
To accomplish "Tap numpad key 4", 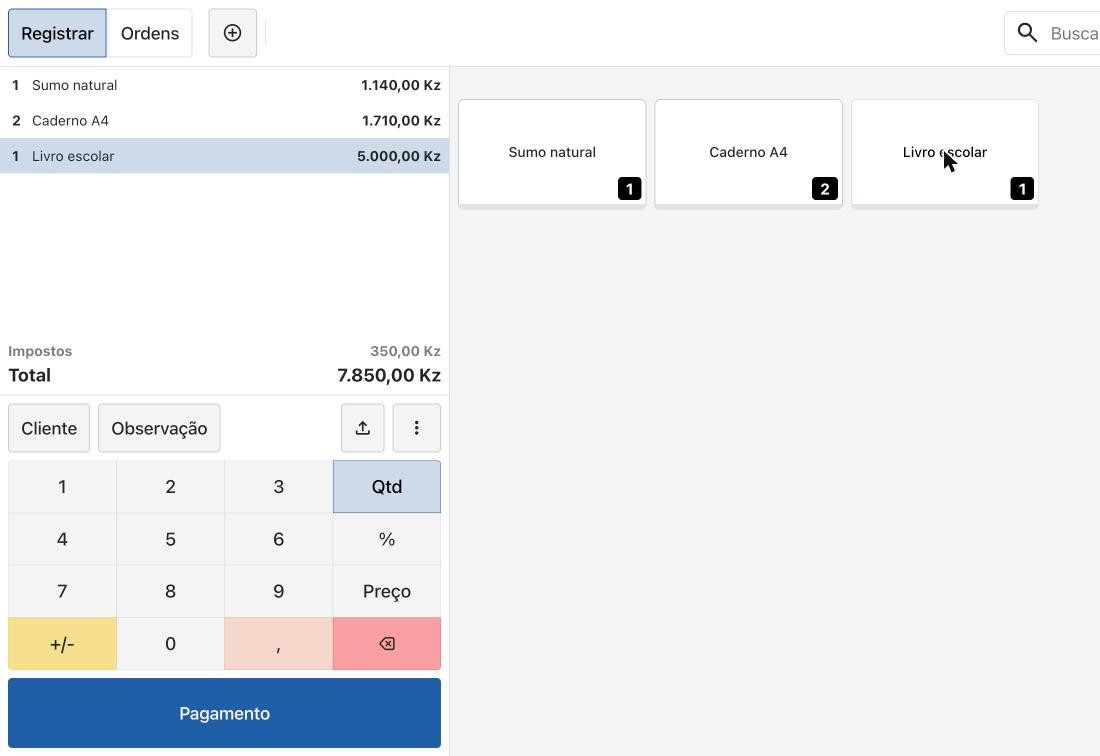I will (62, 539).
